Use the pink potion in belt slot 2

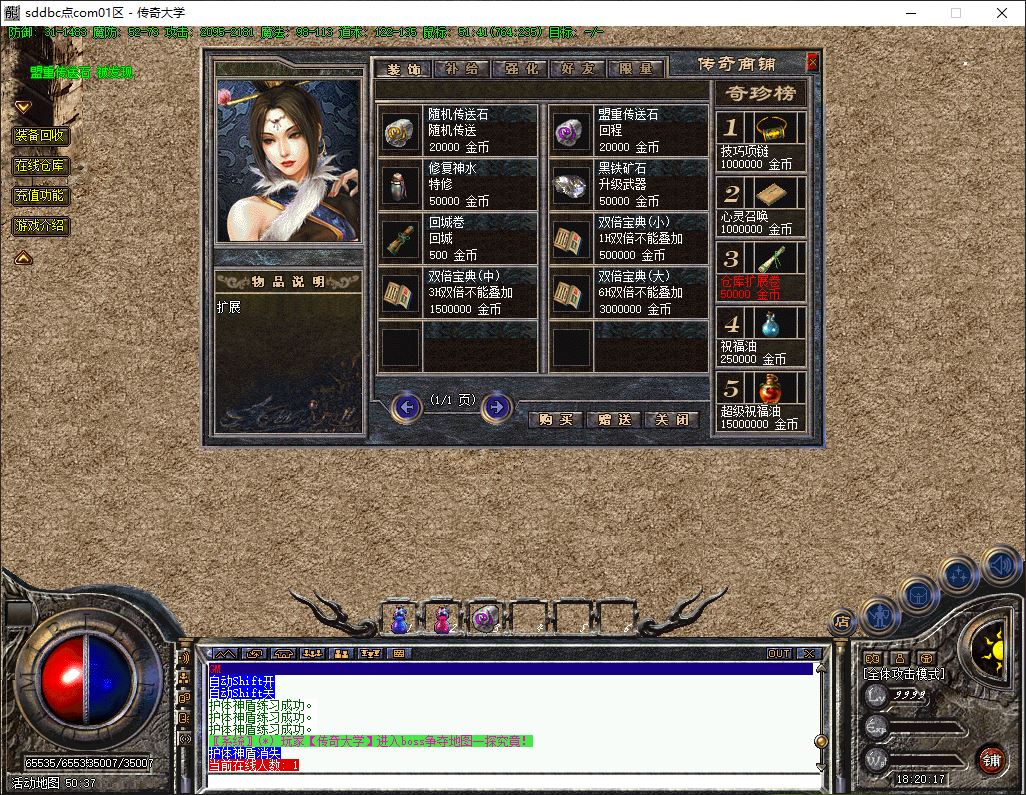442,619
